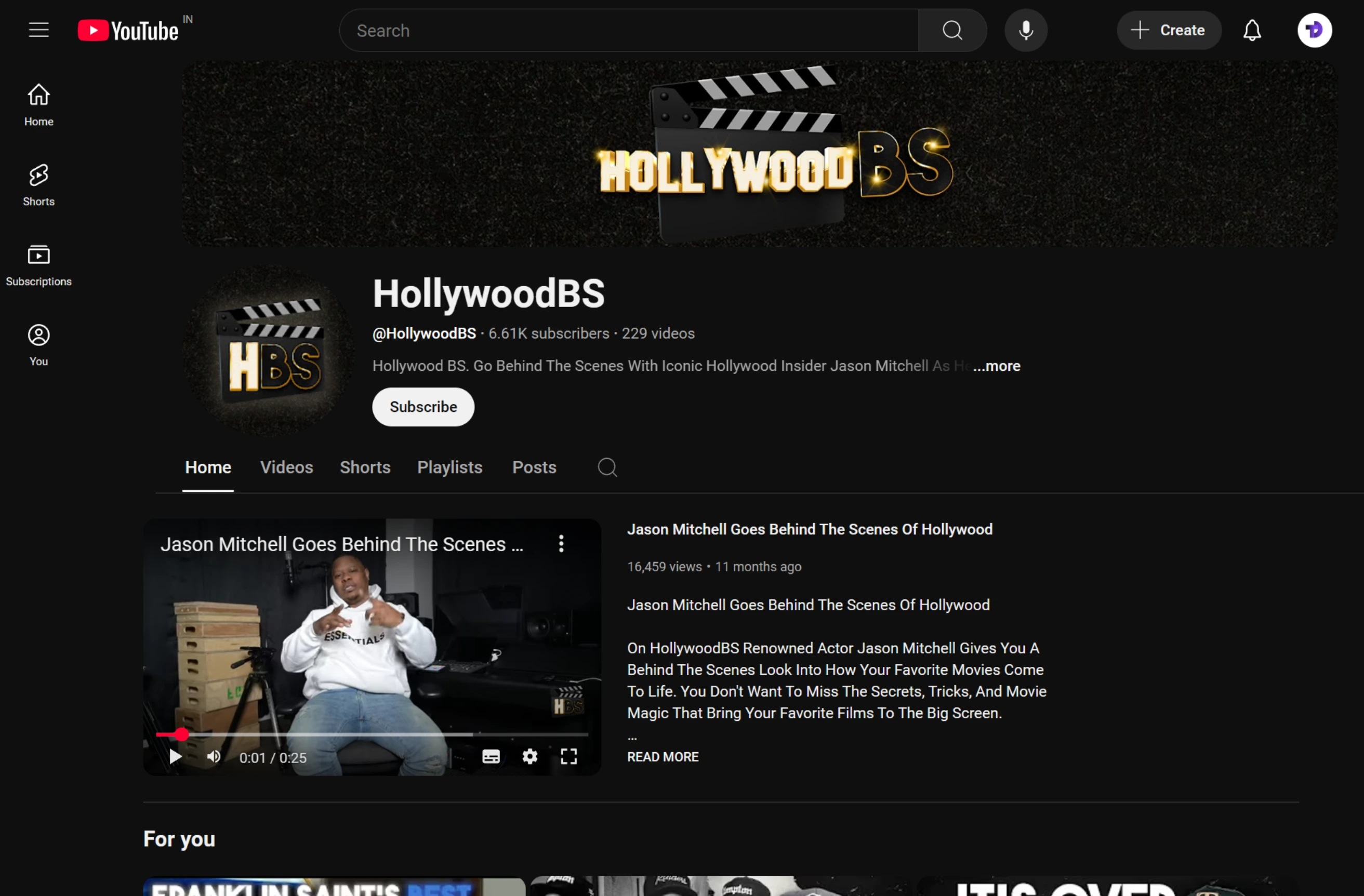Click the 6.61K subscribers text

549,333
